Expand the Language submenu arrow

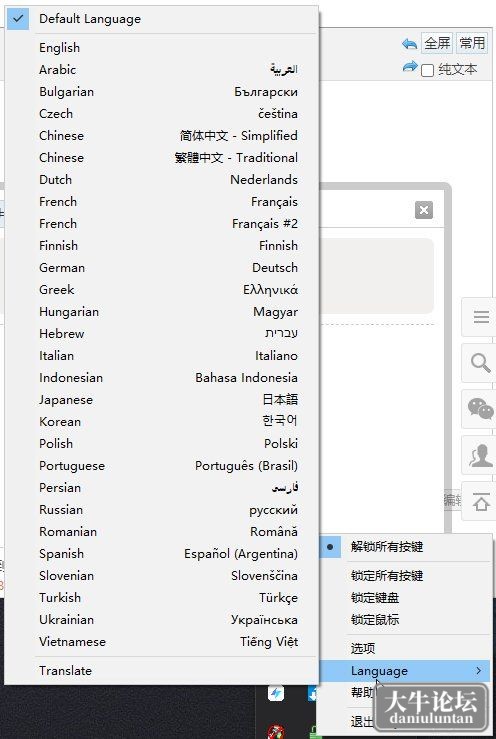click(479, 670)
